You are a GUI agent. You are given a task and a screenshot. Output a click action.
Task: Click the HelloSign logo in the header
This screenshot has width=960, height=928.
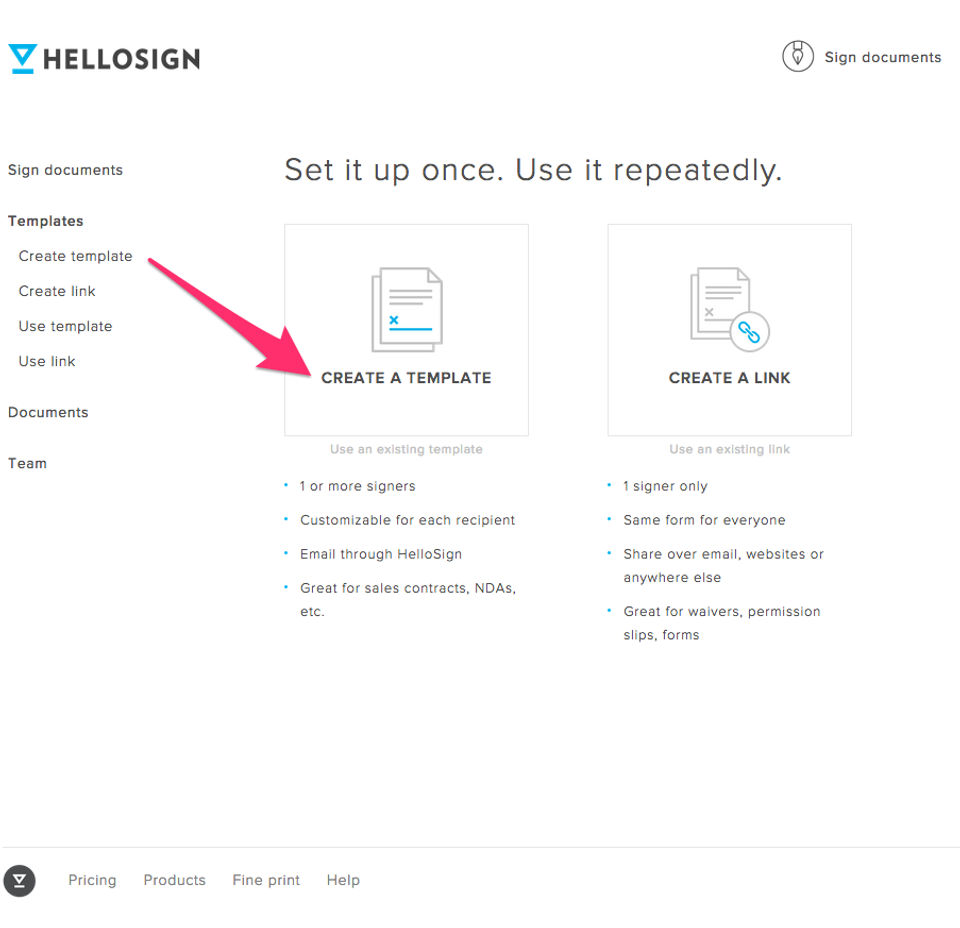pos(104,59)
